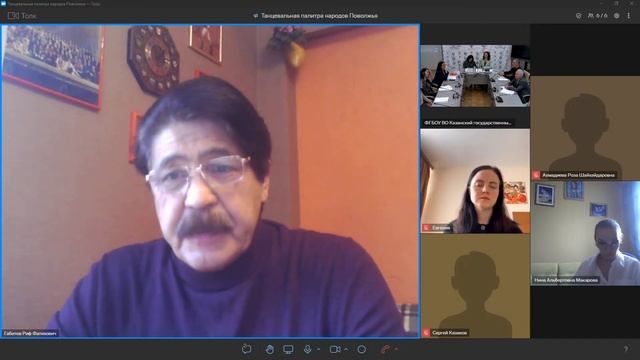Click the name label Сергей Казаков
This screenshot has width=640, height=360.
click(449, 333)
